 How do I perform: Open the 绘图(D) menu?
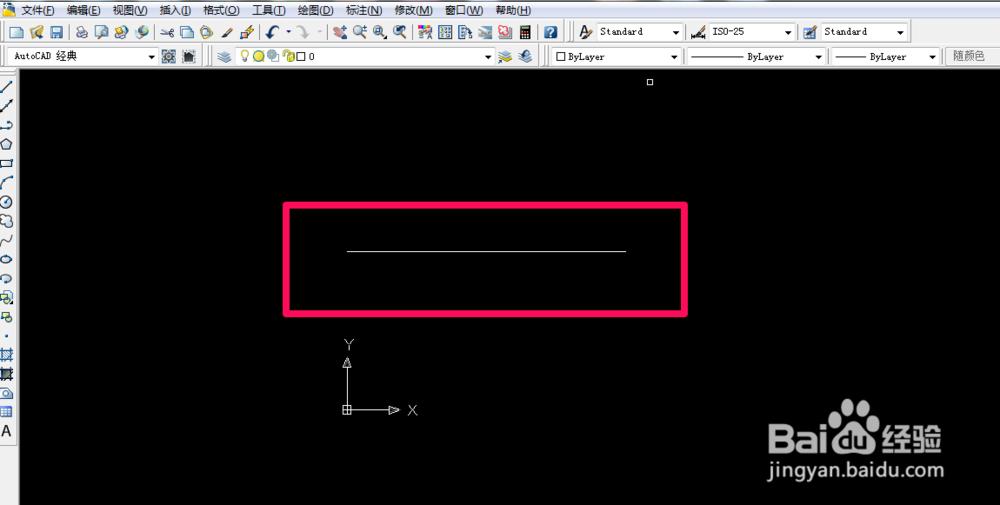(x=316, y=11)
